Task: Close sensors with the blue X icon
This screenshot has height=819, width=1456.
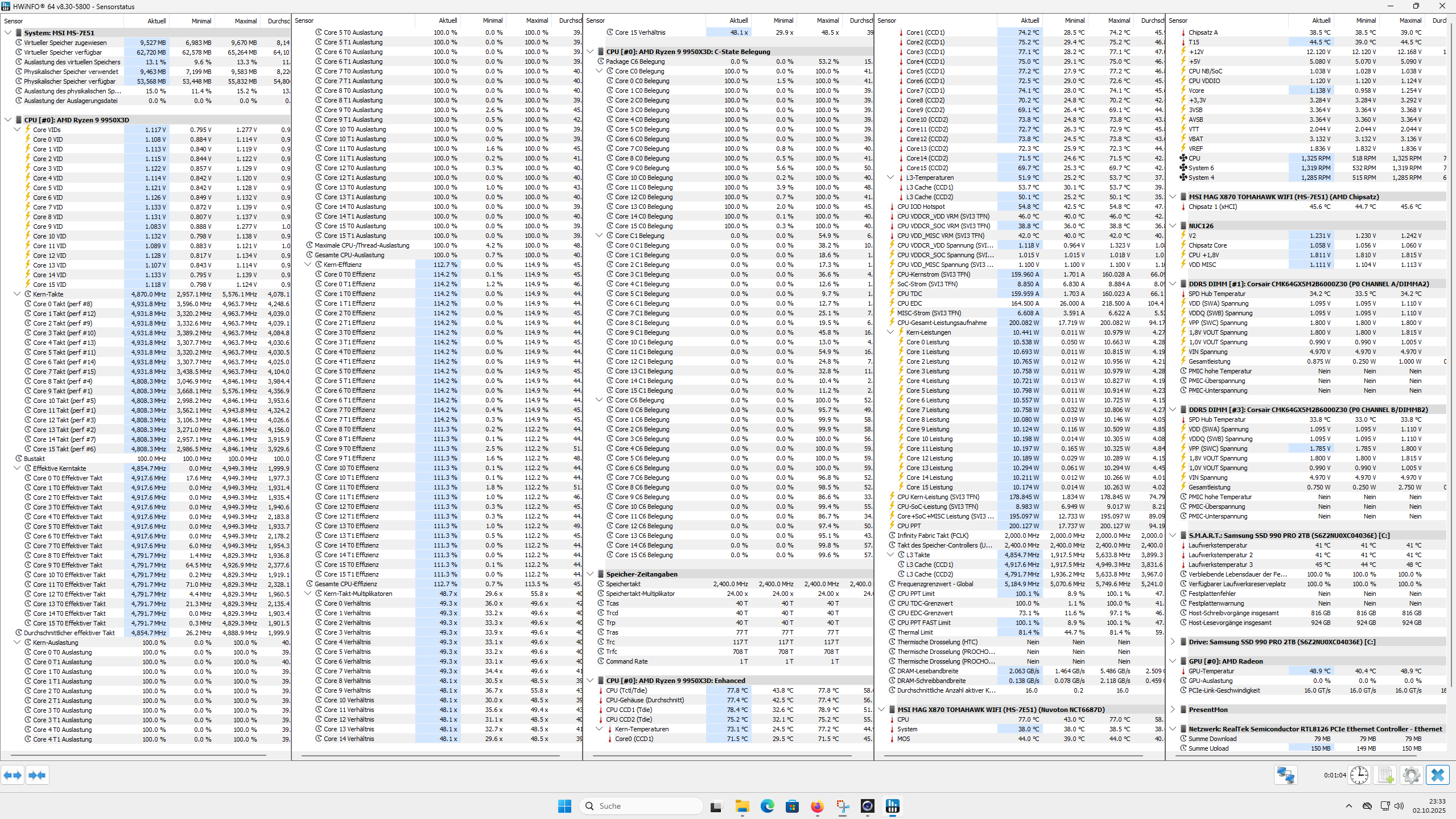Action: (x=1437, y=775)
